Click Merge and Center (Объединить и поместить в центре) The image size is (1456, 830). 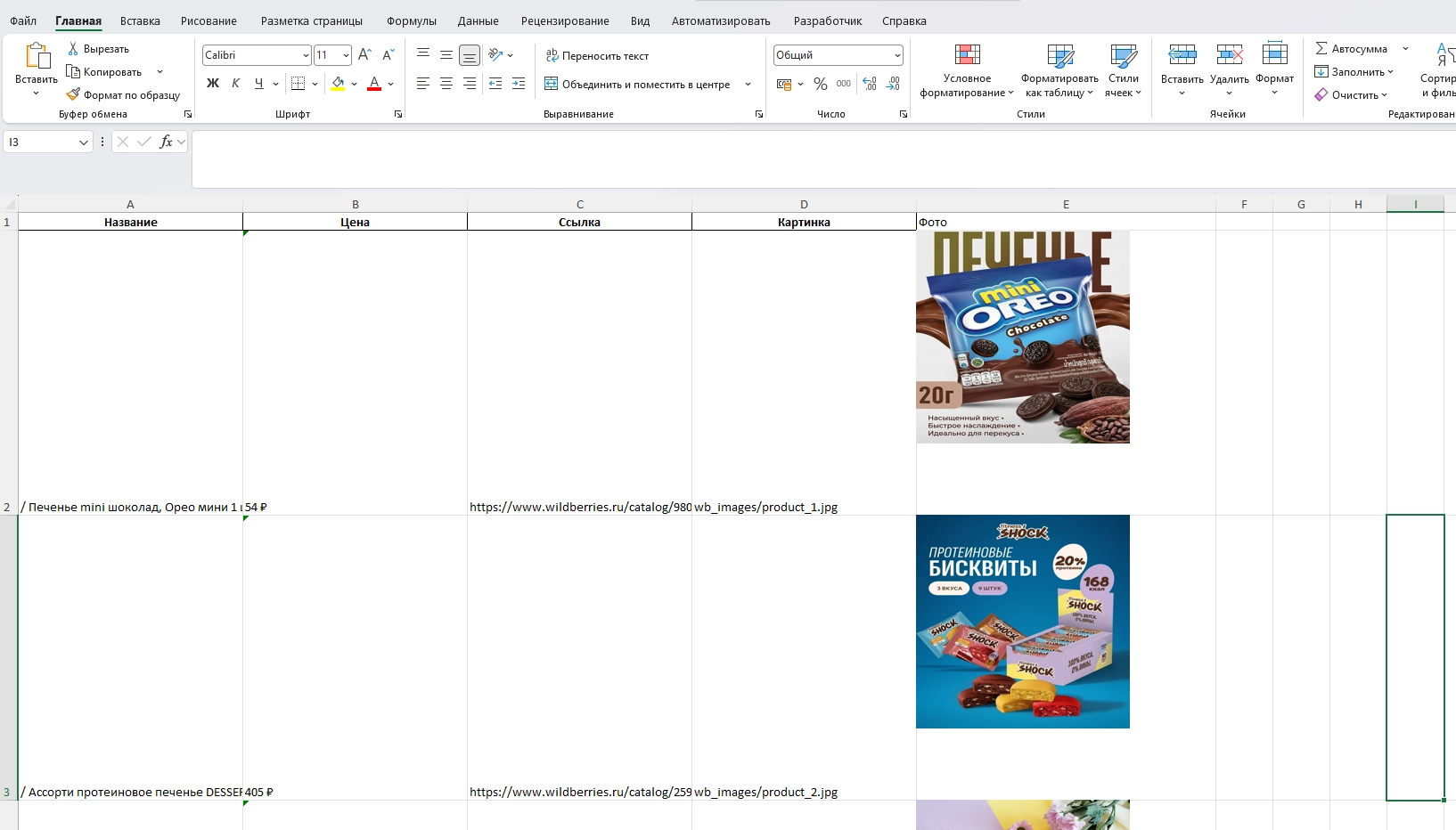(637, 85)
